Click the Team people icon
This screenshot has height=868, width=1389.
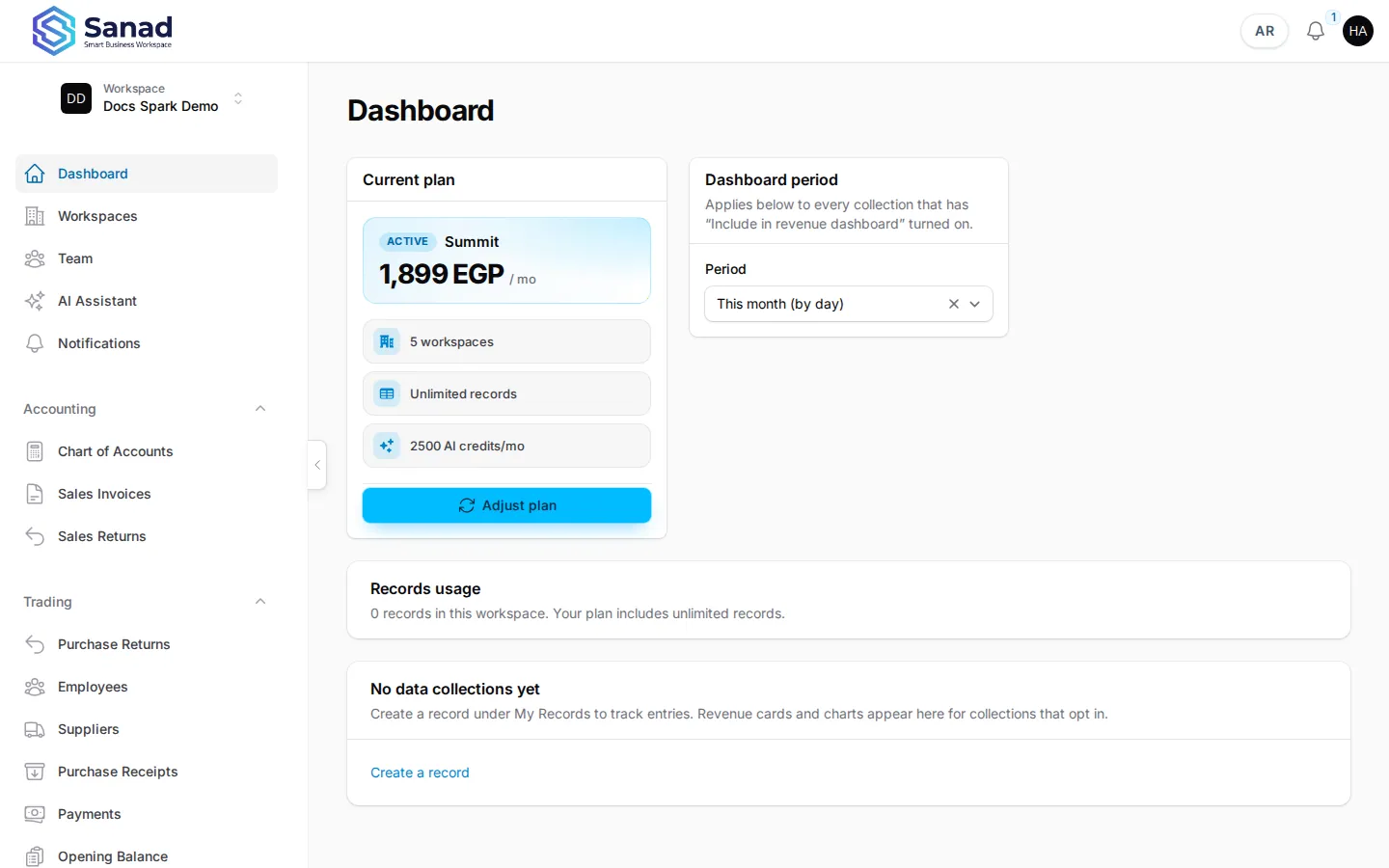click(x=35, y=258)
